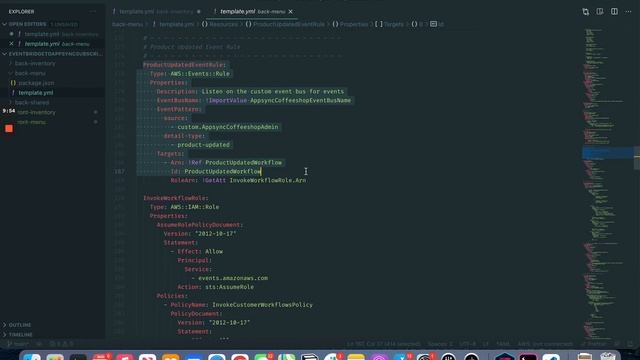Open Explorer panel's more actions ellipsis
The height and width of the screenshot is (360, 640).
pyautogui.click(x=93, y=11)
